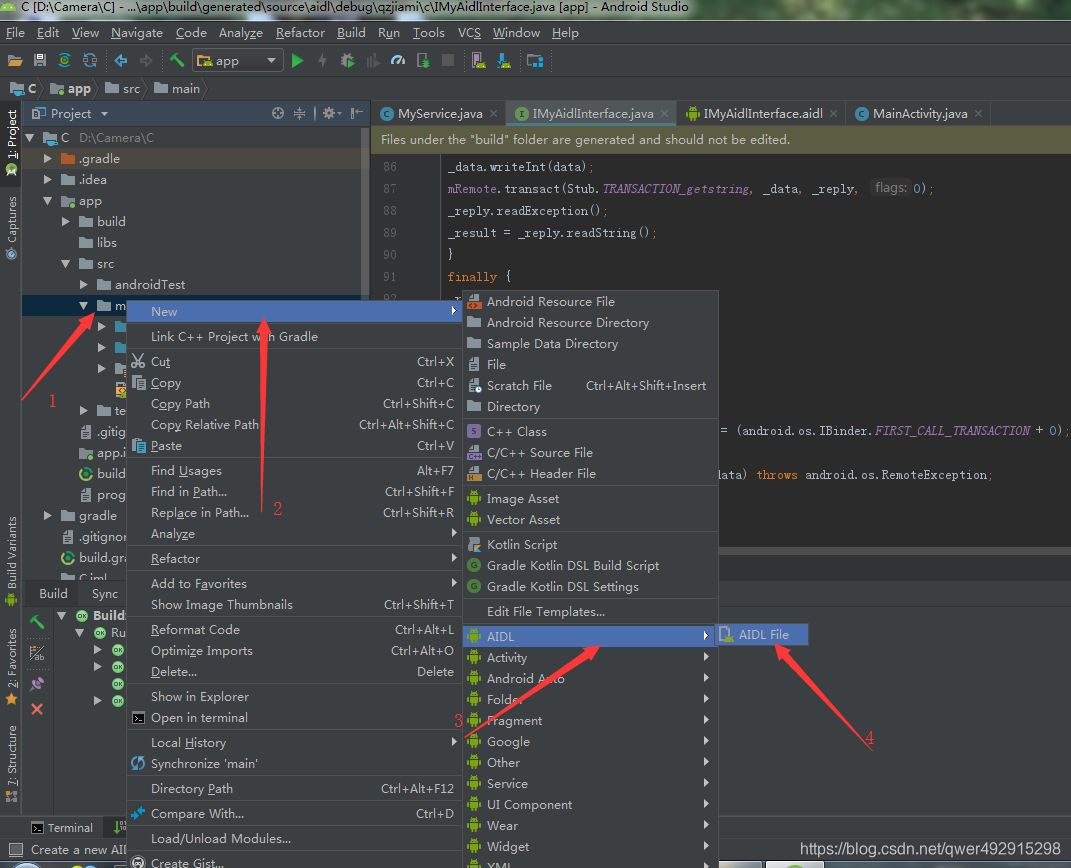Viewport: 1071px width, 868px height.
Task: Run the app with green play icon
Action: pyautogui.click(x=297, y=61)
